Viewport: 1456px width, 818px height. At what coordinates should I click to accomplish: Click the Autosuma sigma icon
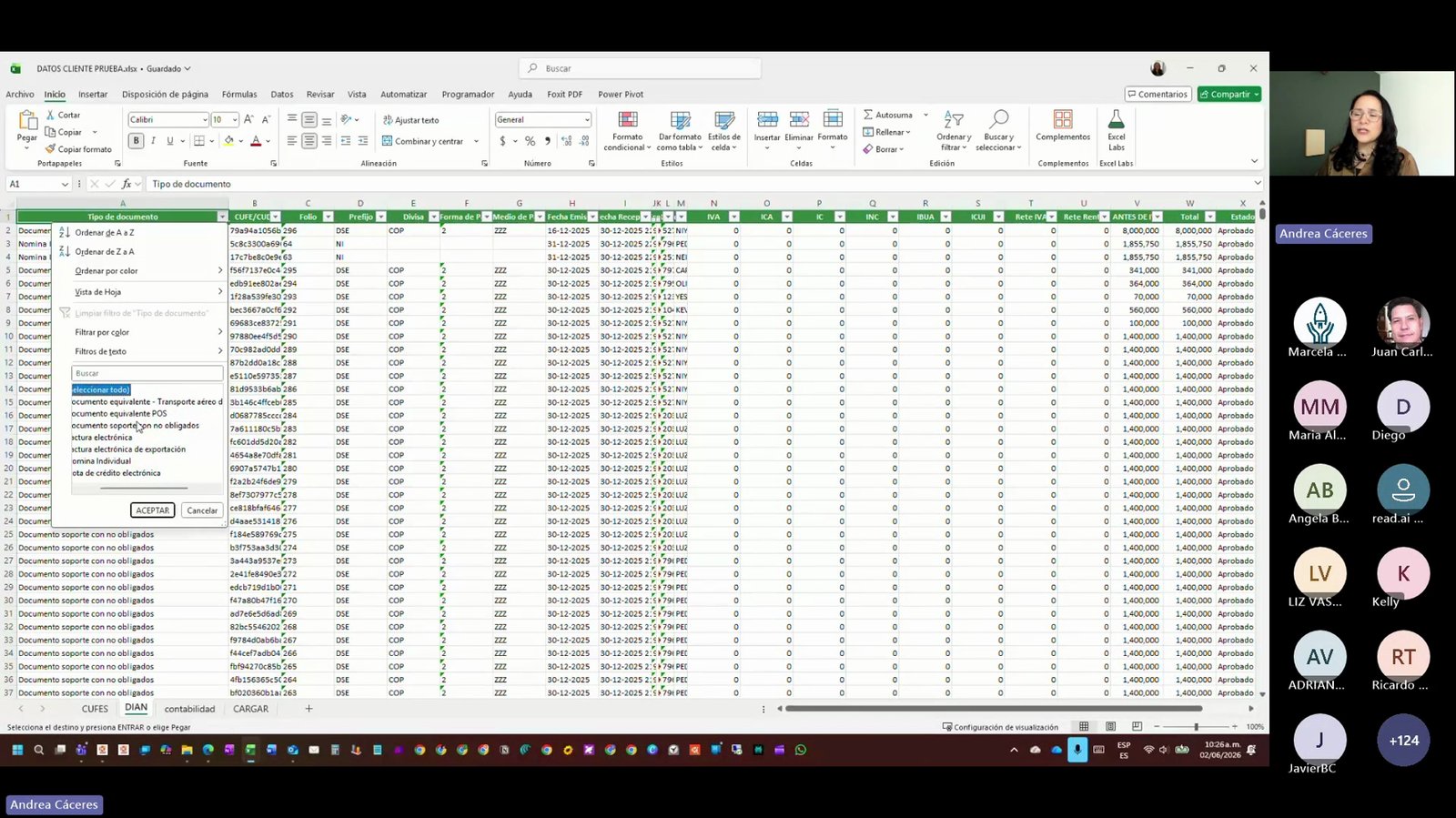tap(868, 116)
